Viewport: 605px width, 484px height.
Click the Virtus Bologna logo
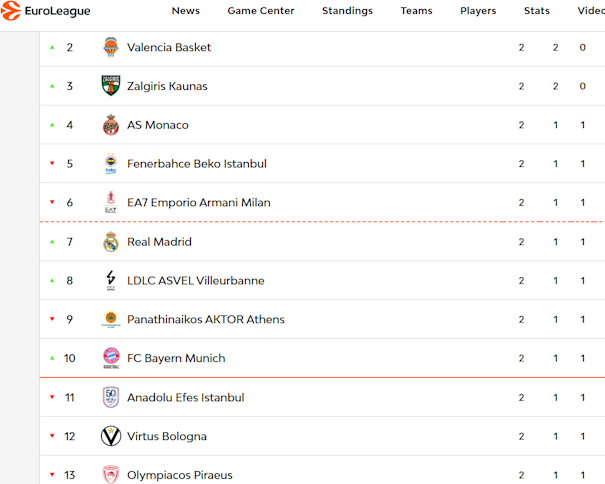click(x=111, y=436)
